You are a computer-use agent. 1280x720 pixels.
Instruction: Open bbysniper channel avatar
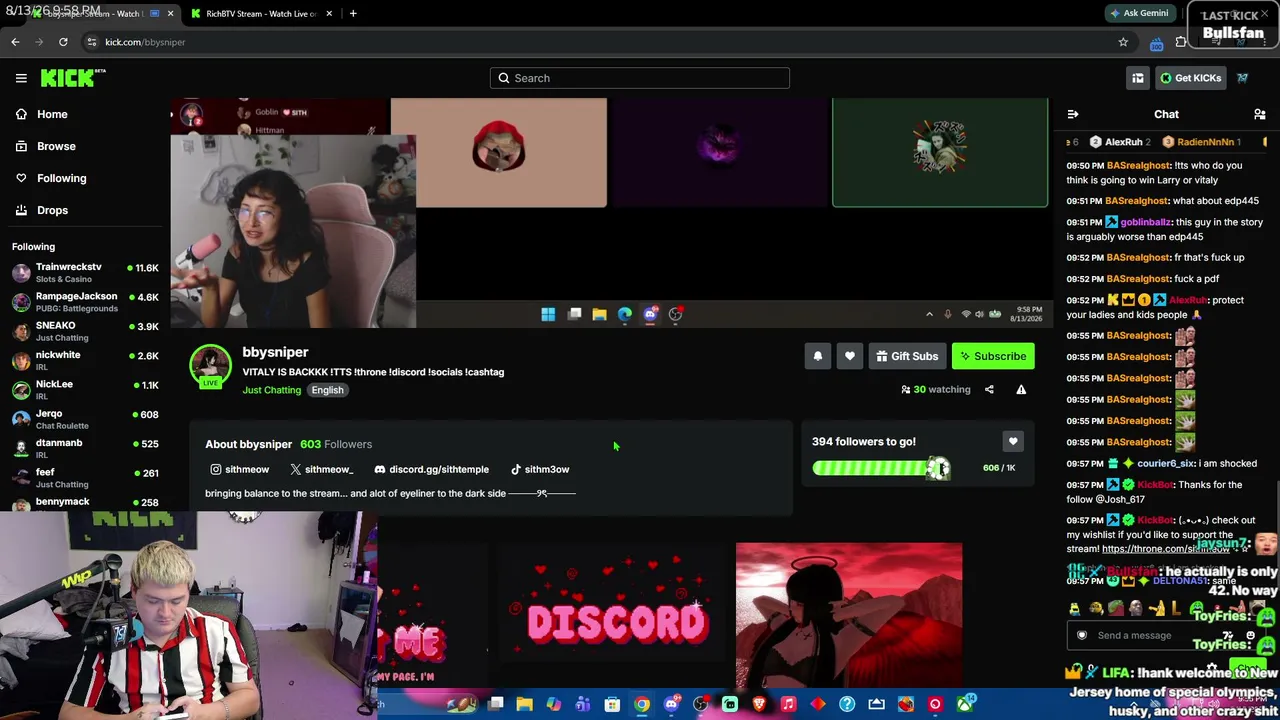(210, 366)
